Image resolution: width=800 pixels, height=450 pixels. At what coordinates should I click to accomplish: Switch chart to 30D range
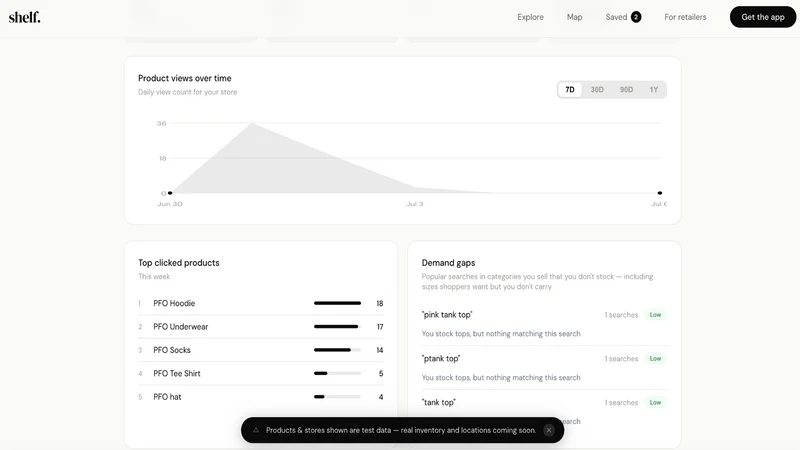(597, 90)
